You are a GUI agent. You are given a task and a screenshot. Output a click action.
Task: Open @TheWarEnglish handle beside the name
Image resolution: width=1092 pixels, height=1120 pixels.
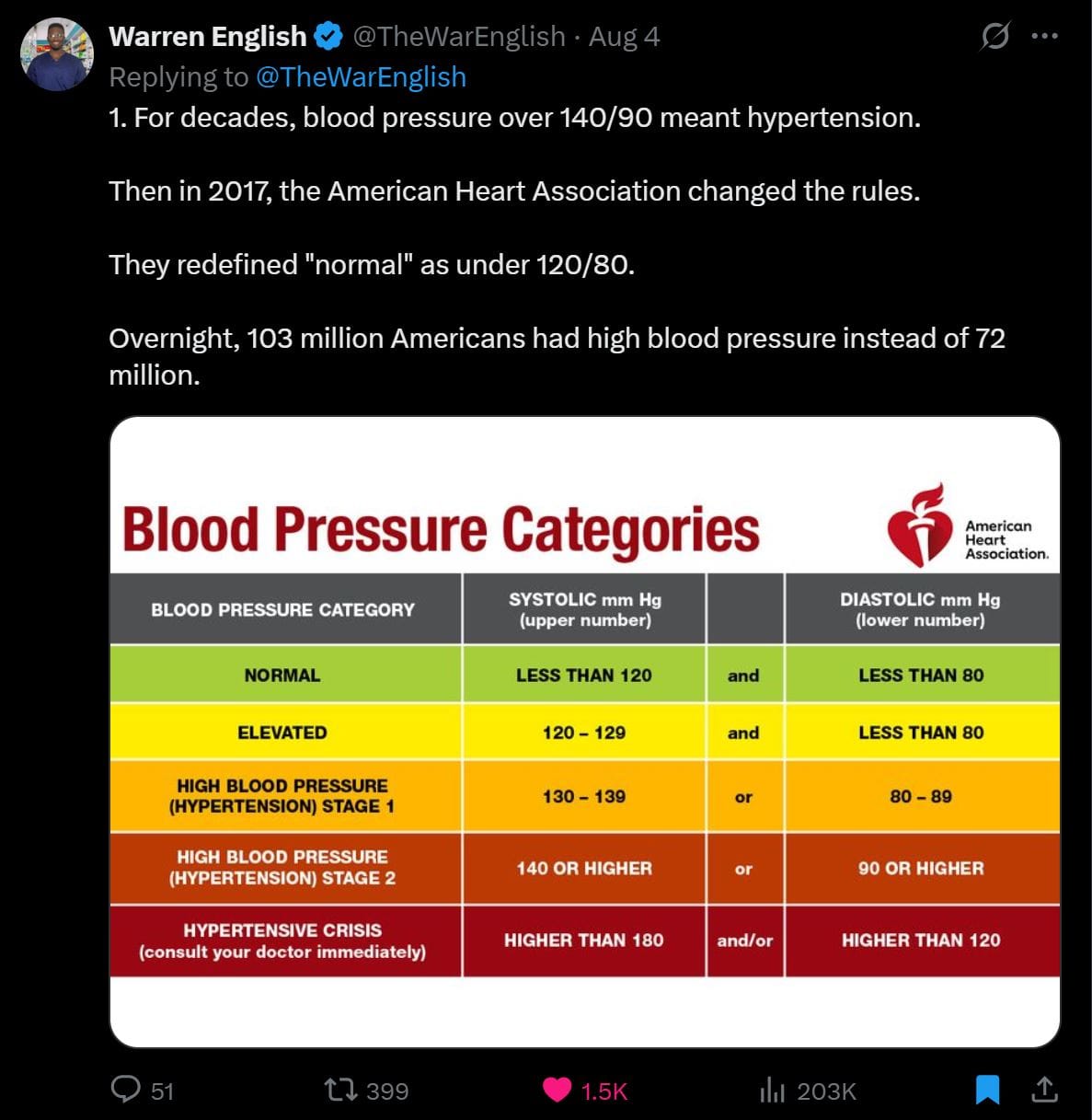(459, 37)
